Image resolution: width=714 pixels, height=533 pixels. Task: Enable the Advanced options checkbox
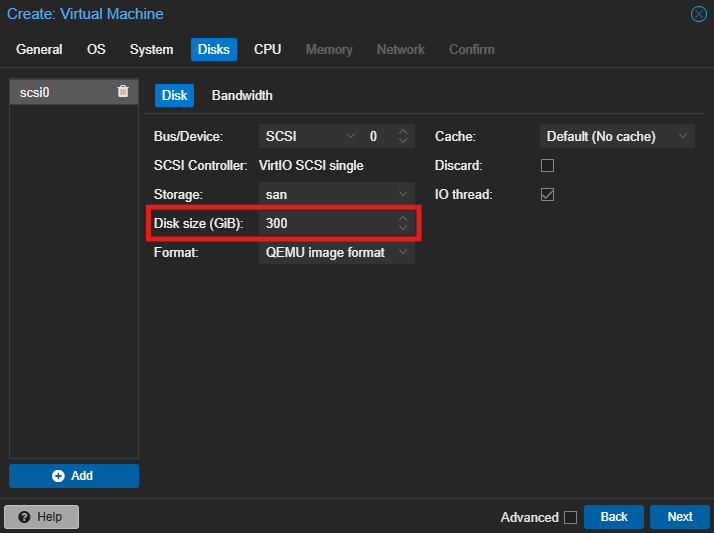coord(570,518)
